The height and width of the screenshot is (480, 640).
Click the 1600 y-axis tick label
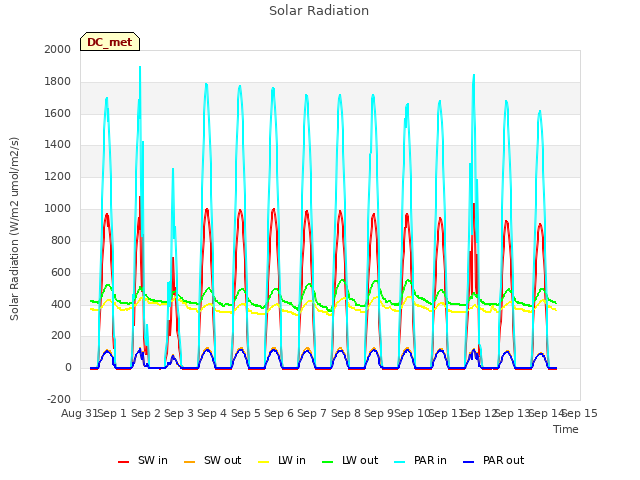tap(58, 113)
